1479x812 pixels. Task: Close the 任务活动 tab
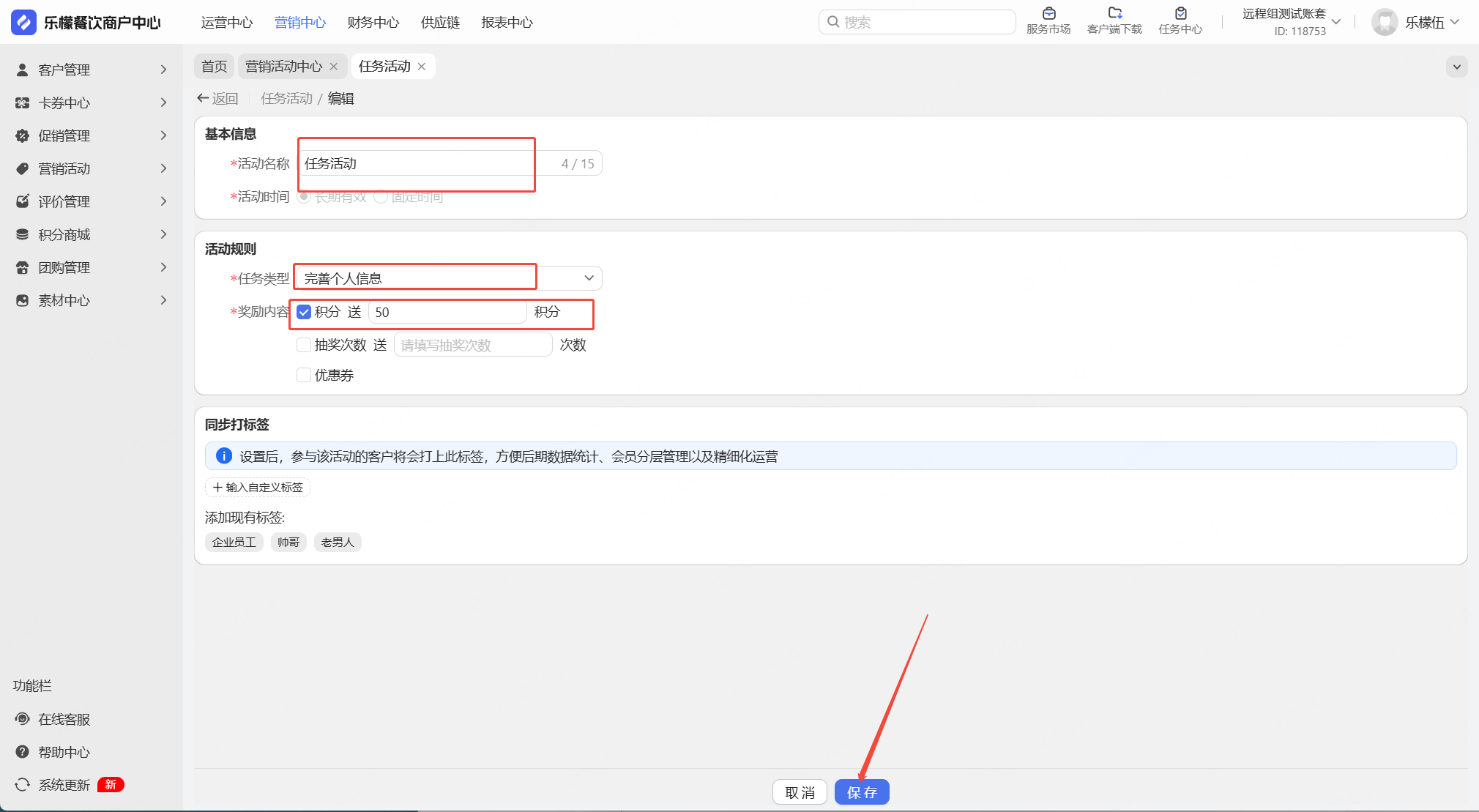(x=422, y=67)
